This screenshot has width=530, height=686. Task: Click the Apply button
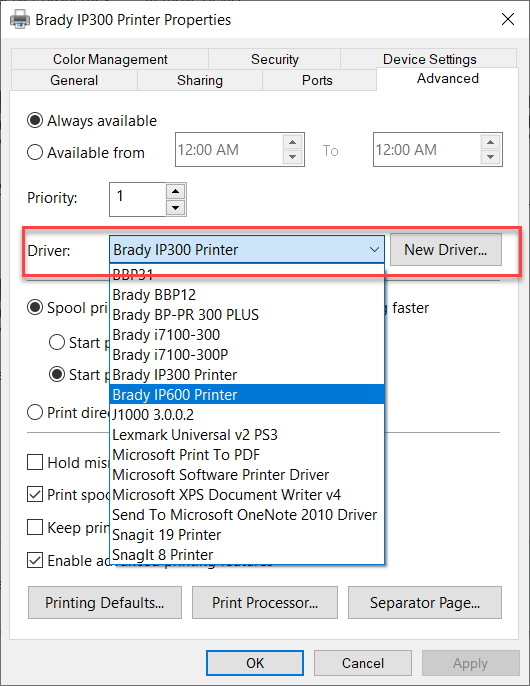pyautogui.click(x=470, y=663)
